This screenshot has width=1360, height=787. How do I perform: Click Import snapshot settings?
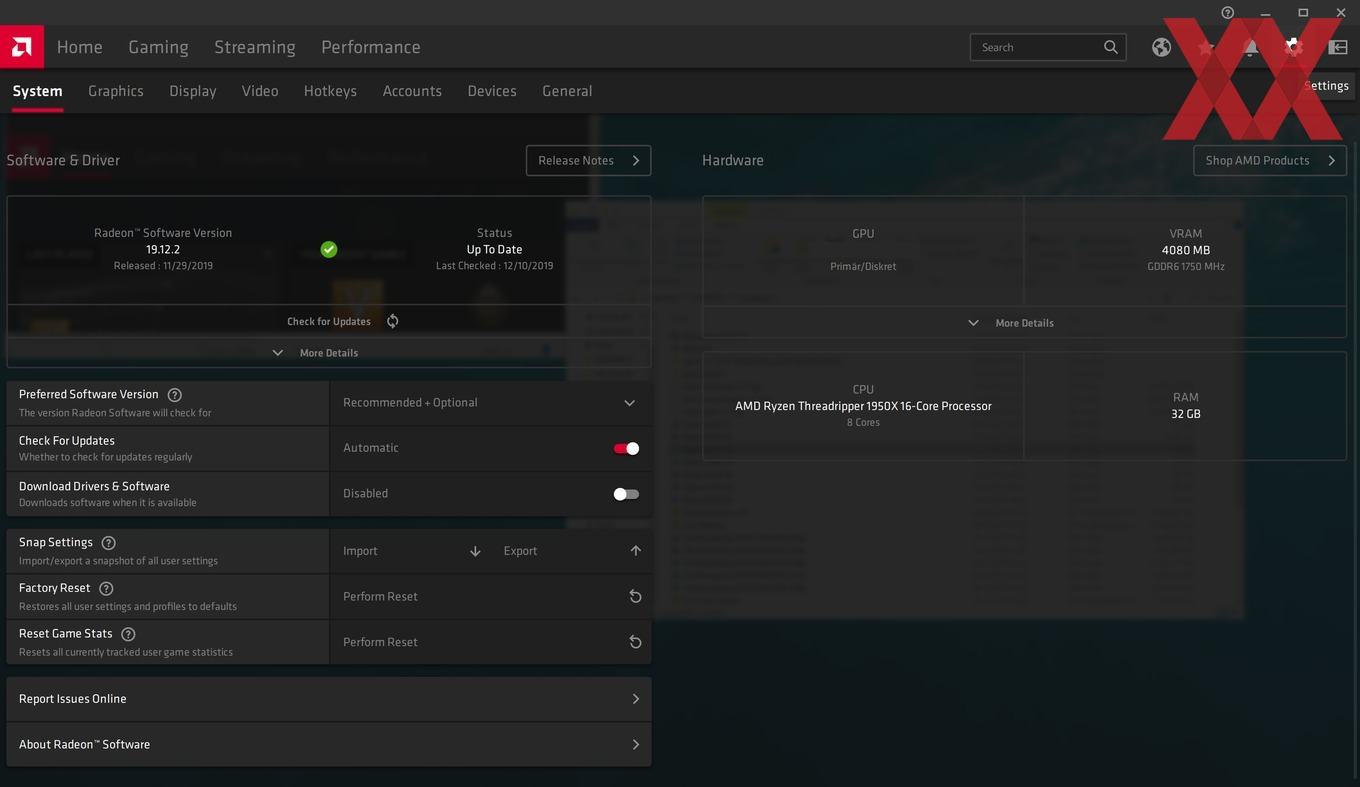coord(360,551)
